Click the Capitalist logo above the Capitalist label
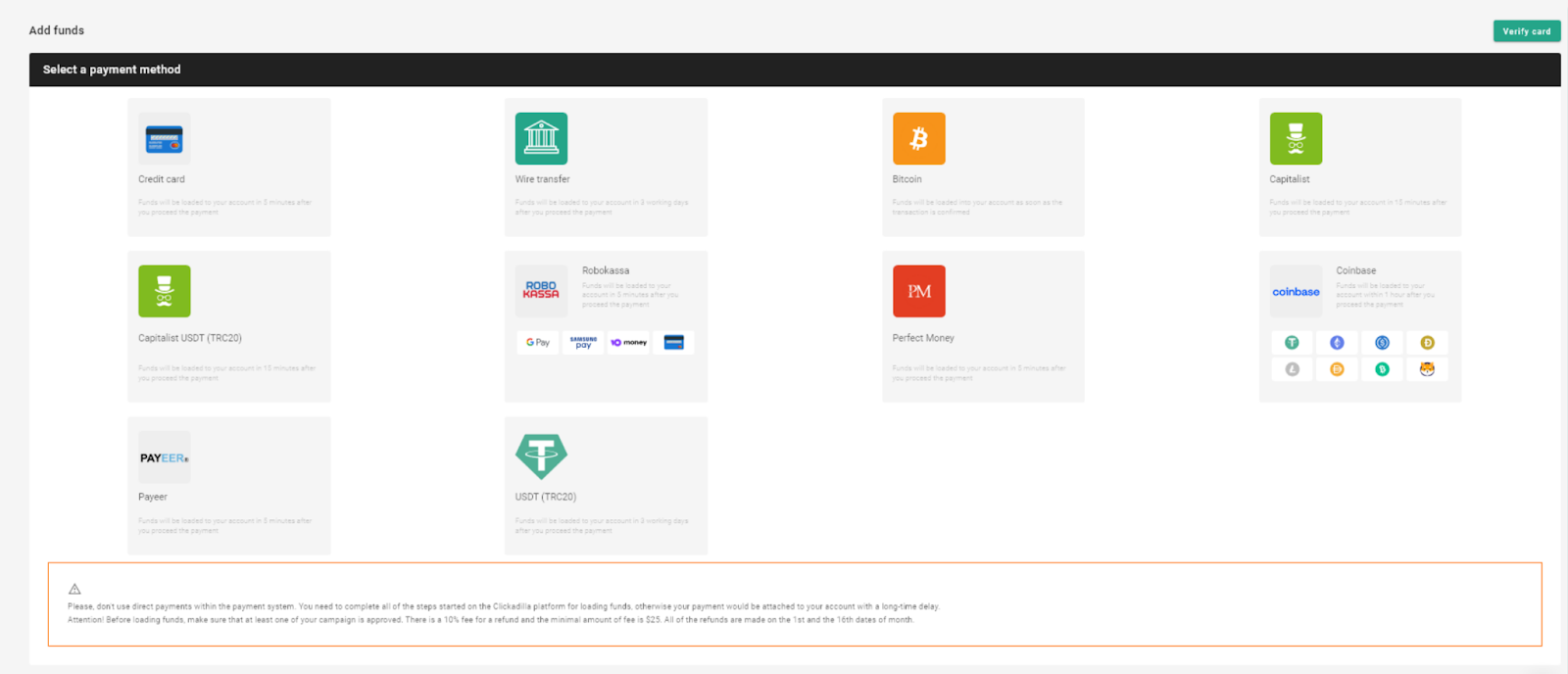 [x=1296, y=139]
